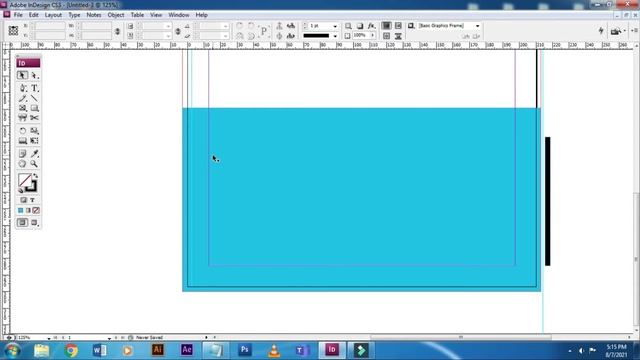Screen dimensions: 640x360
Task: Select the Zoom magnifier tool
Action: click(x=34, y=164)
